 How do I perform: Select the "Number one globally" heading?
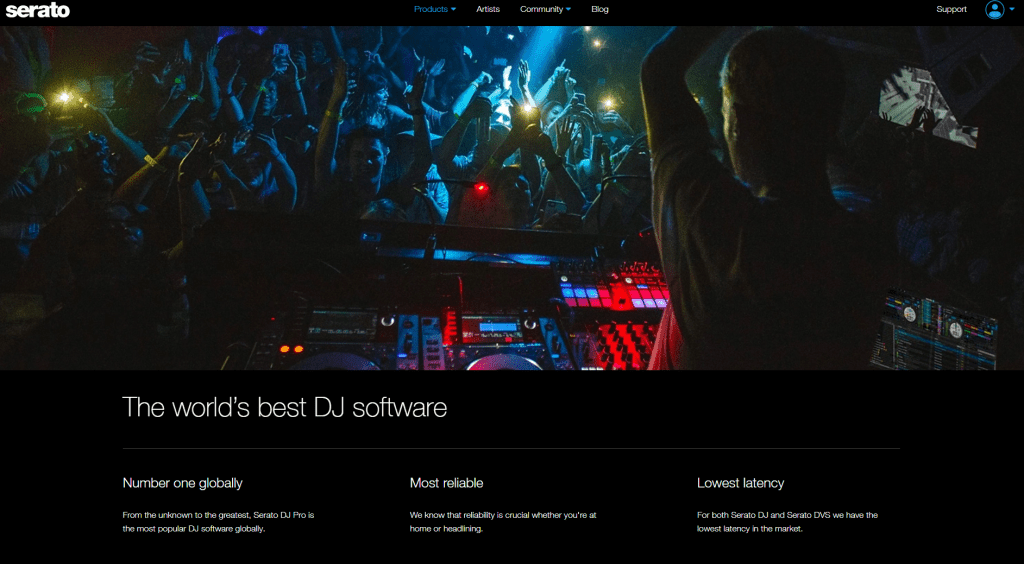pyautogui.click(x=182, y=483)
